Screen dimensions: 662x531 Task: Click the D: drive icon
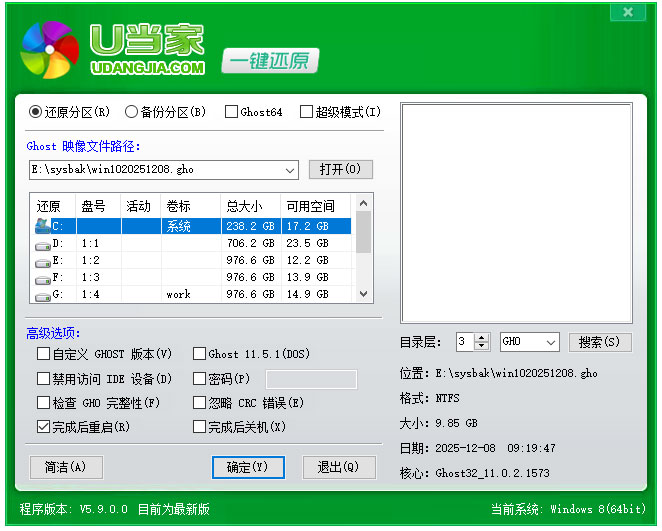pos(43,245)
